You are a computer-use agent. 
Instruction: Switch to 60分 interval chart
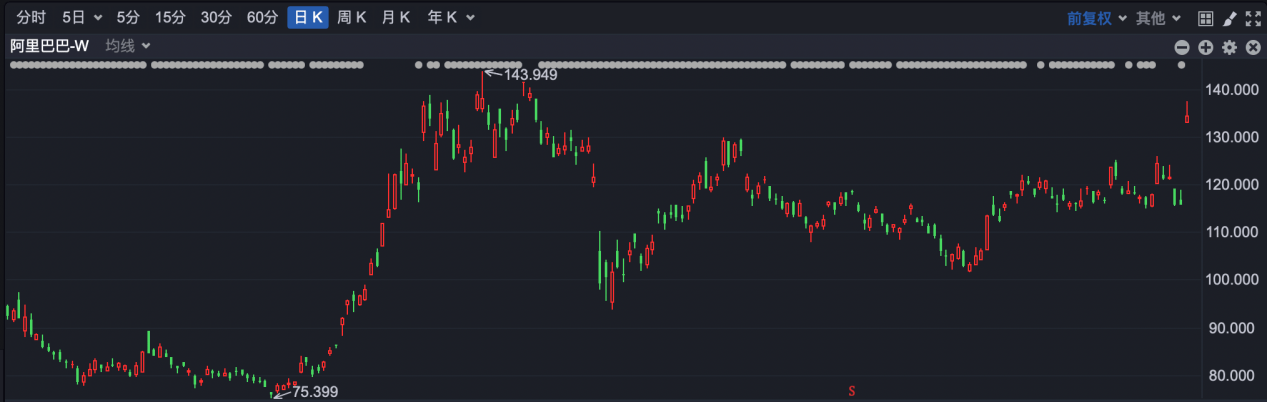click(261, 18)
